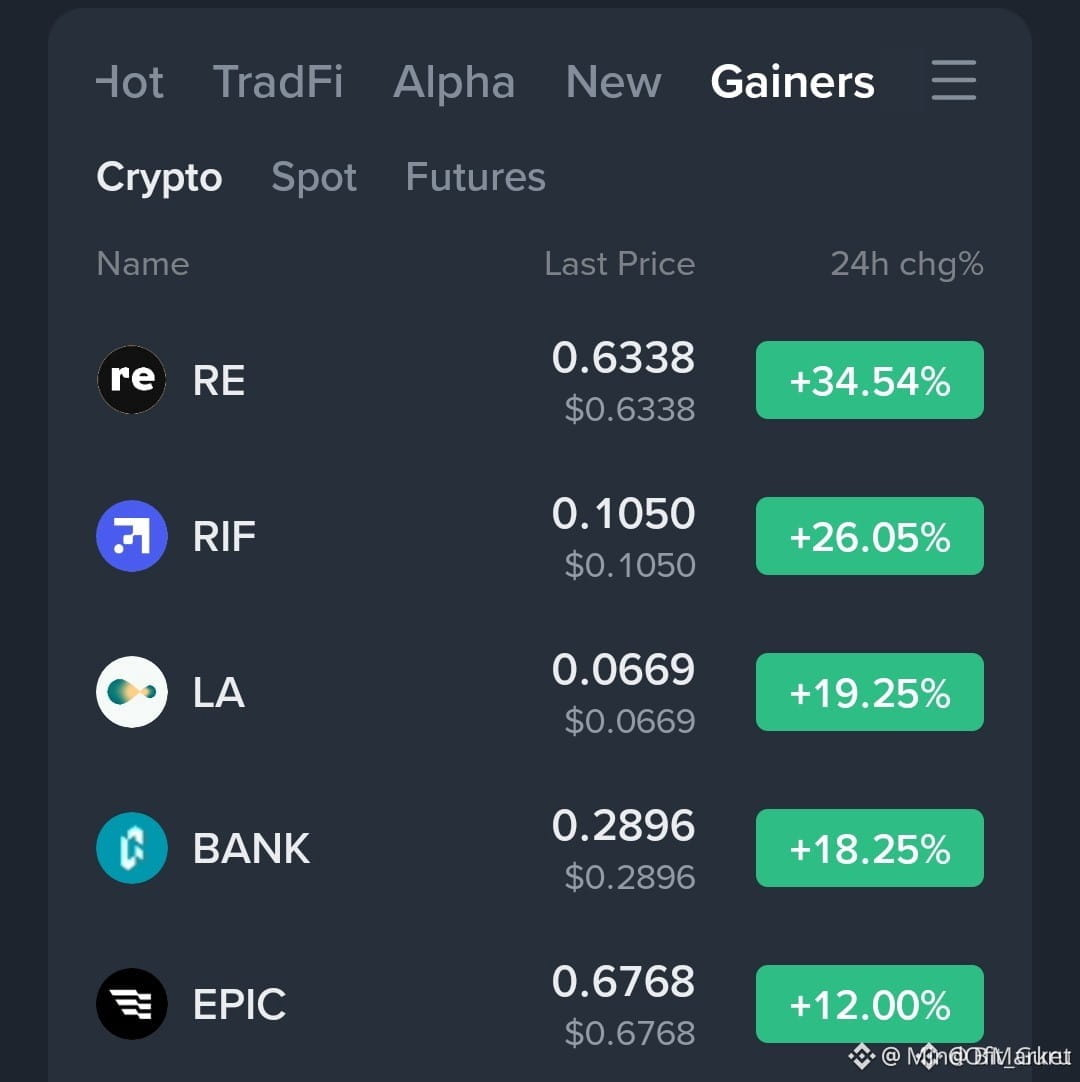Tap the BANK coin logo
Screen dimensions: 1080x1082
click(x=131, y=847)
